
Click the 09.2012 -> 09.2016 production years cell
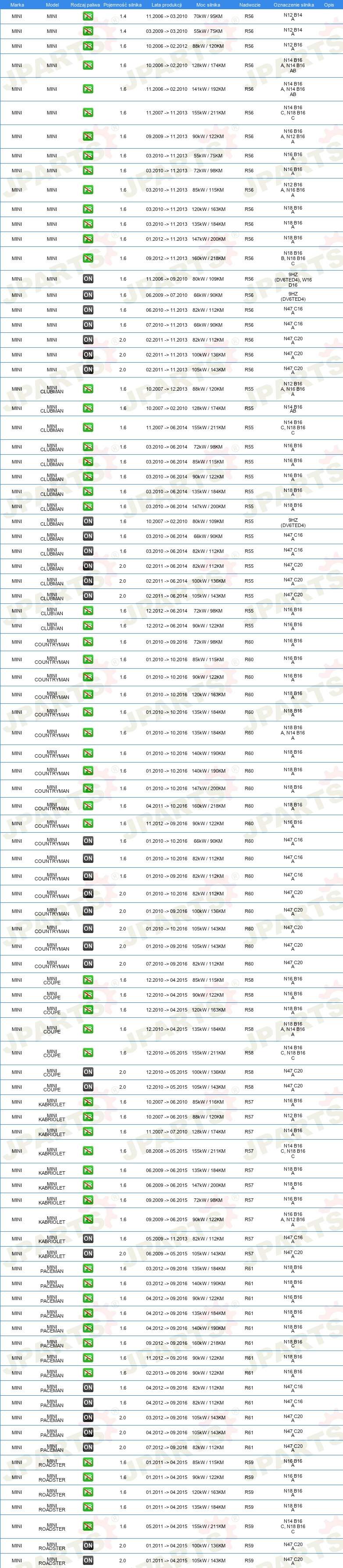pyautogui.click(x=167, y=1343)
